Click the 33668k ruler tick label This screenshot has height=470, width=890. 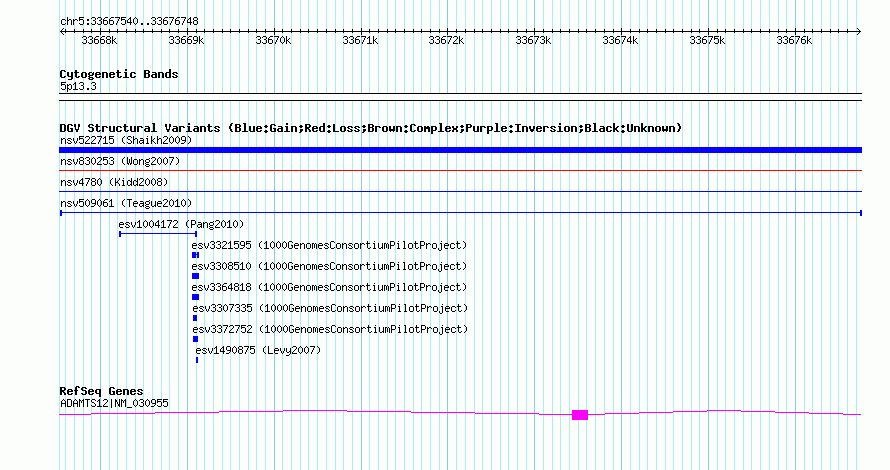tap(99, 40)
